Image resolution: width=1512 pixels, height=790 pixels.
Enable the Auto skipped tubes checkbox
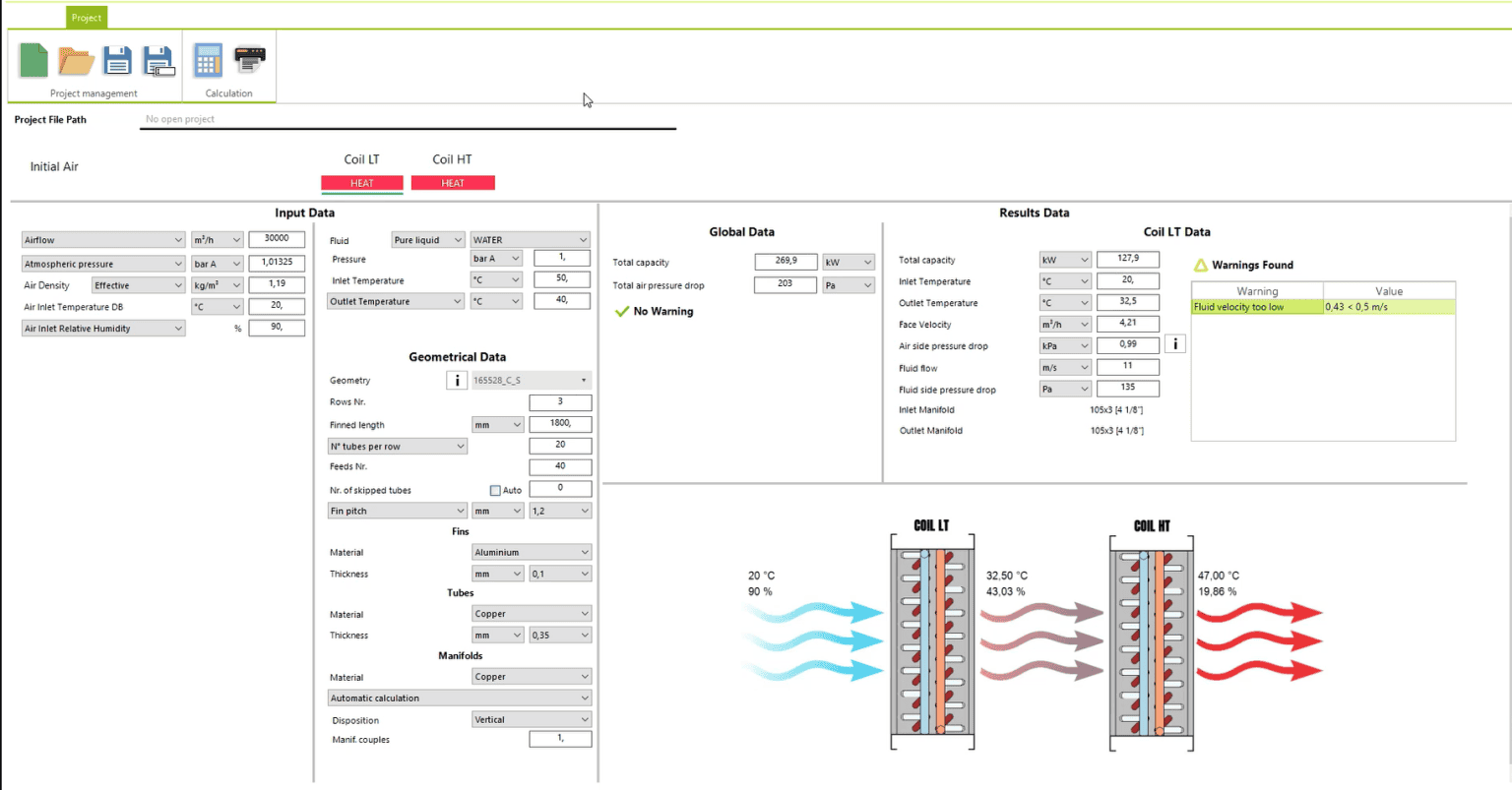click(x=495, y=490)
